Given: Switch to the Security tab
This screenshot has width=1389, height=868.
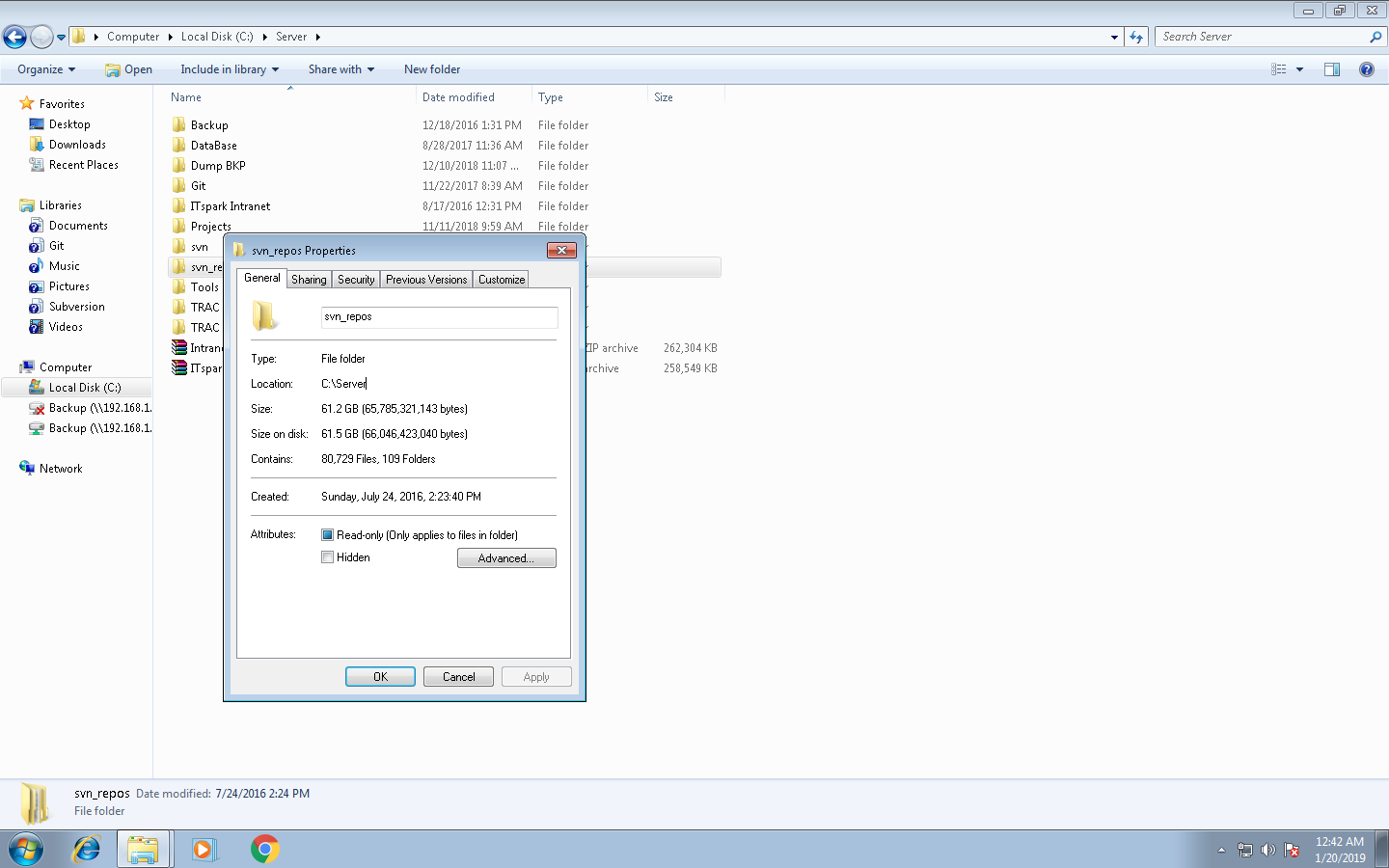Looking at the screenshot, I should (356, 280).
